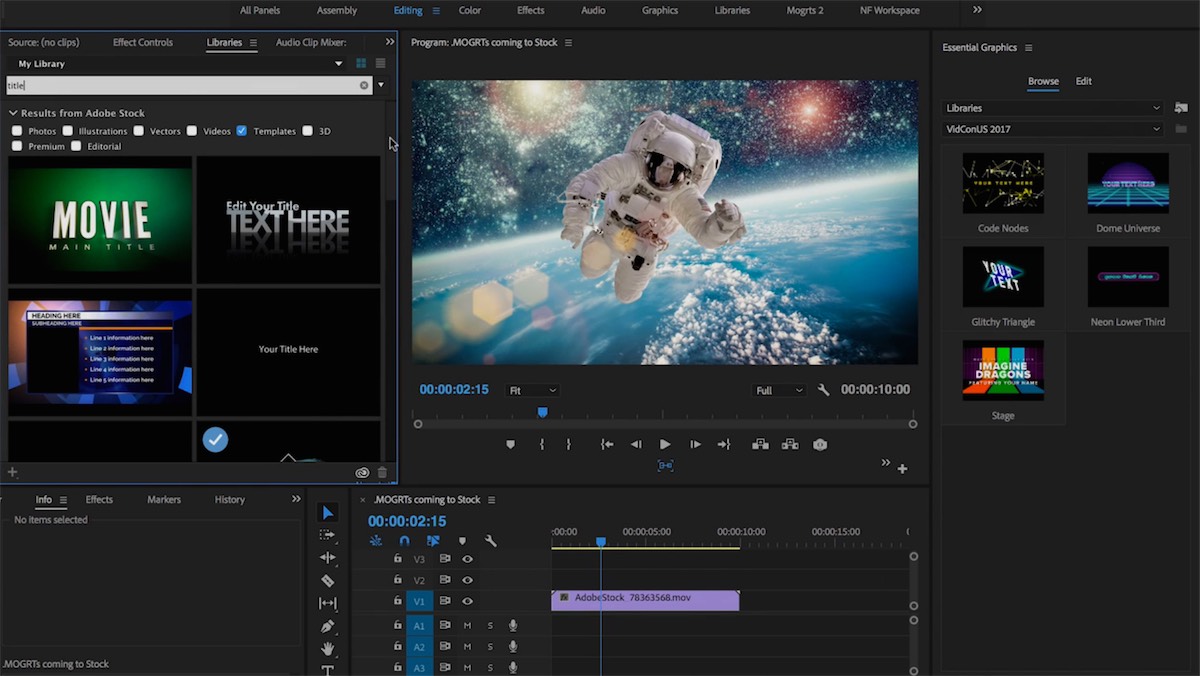Select the Type tool
This screenshot has width=1200, height=676.
pyautogui.click(x=327, y=670)
